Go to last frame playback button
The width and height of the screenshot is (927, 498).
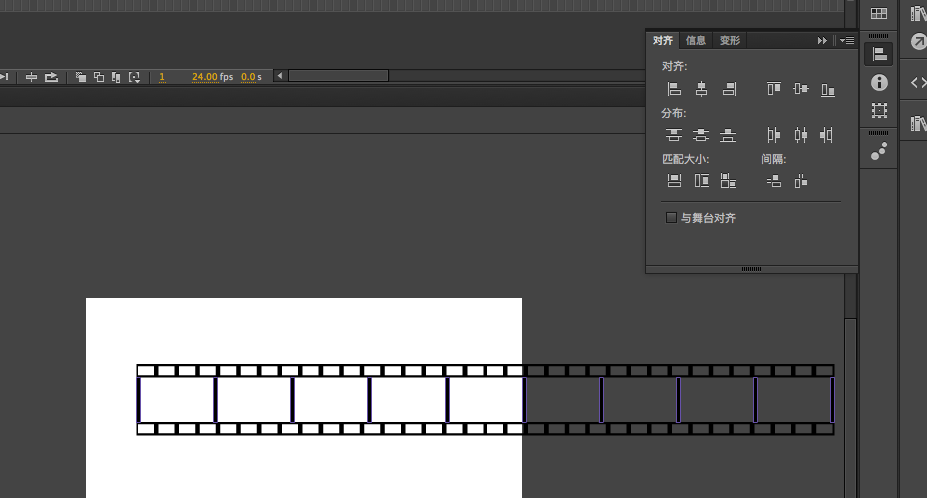pos(5,77)
